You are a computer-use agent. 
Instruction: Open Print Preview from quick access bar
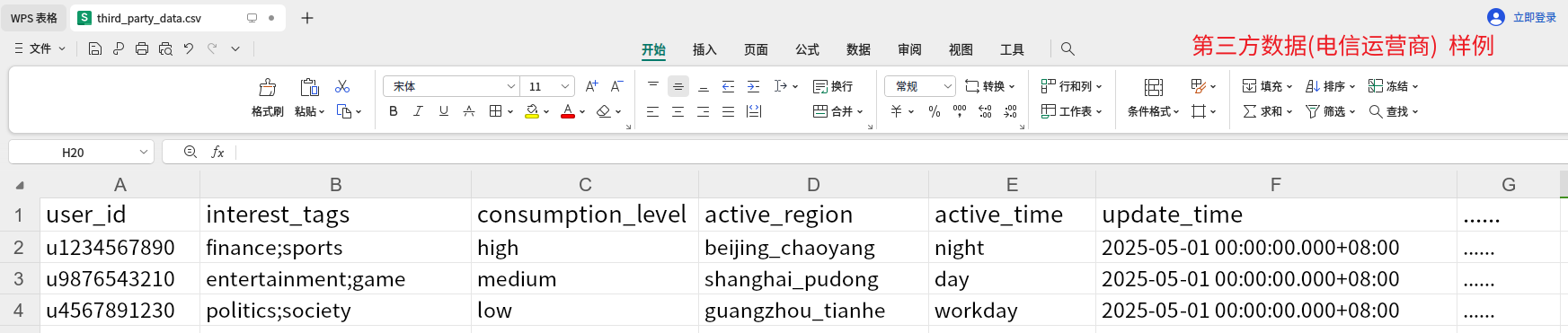click(x=165, y=48)
